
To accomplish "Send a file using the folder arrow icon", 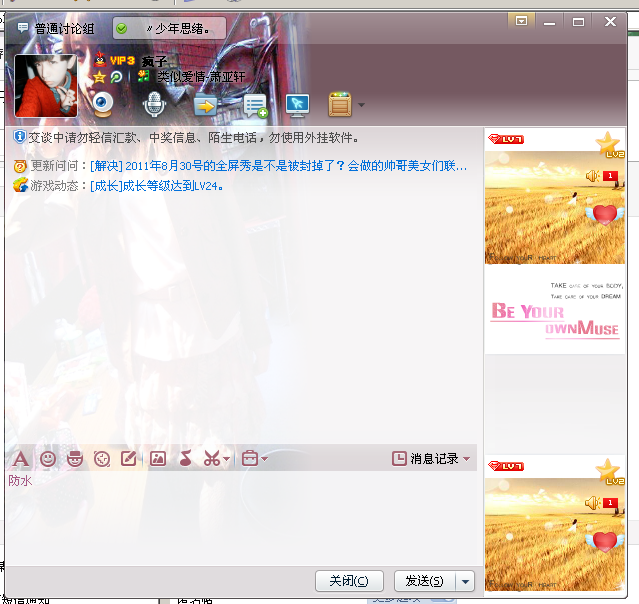I will pyautogui.click(x=205, y=105).
